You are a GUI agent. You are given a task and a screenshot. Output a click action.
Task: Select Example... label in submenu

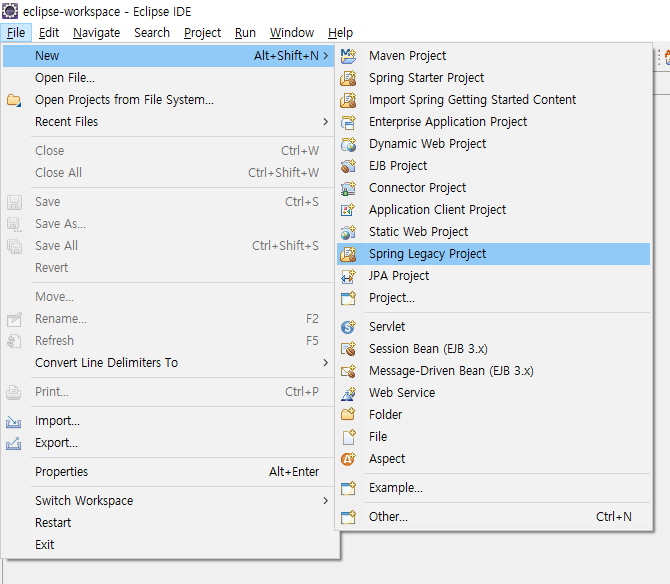click(396, 488)
